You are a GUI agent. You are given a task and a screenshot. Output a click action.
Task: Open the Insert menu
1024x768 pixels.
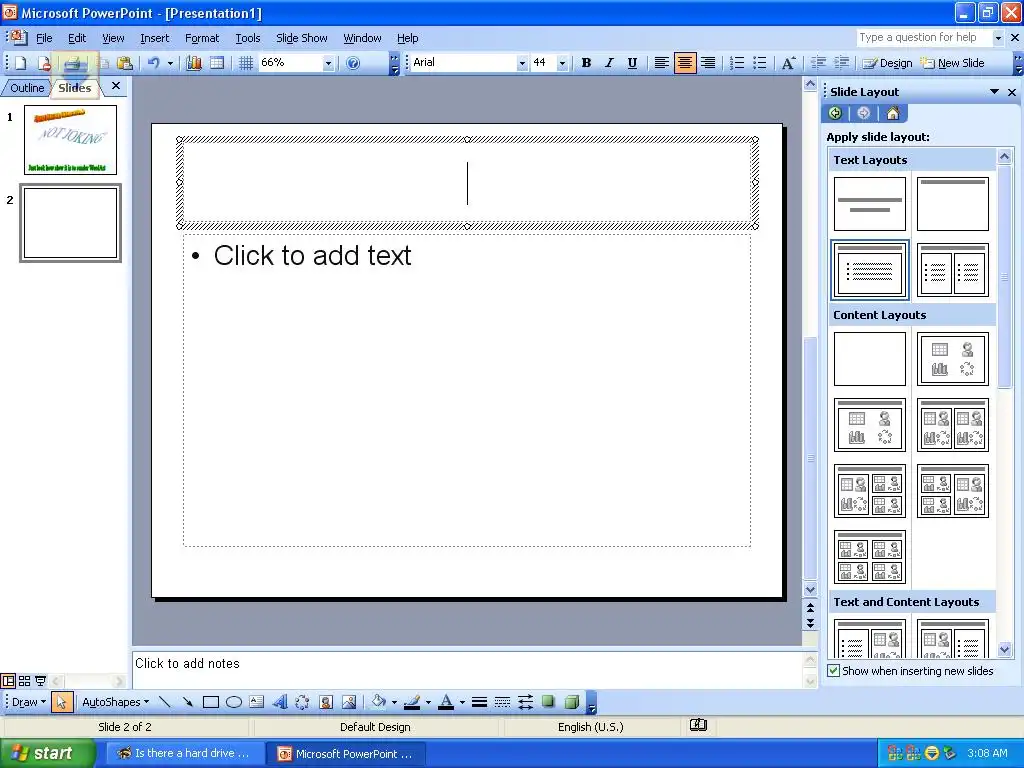[154, 38]
